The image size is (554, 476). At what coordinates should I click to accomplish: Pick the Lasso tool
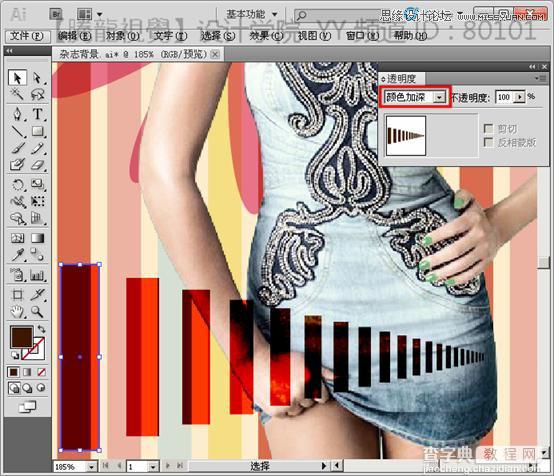[x=37, y=94]
